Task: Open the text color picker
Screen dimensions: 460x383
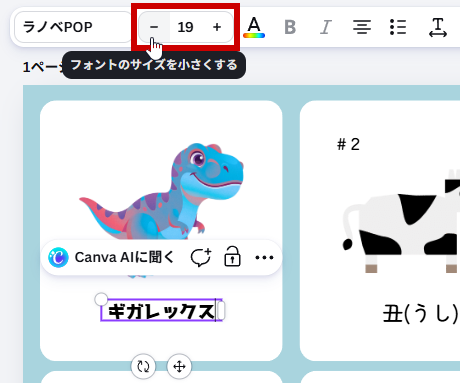Action: click(254, 27)
